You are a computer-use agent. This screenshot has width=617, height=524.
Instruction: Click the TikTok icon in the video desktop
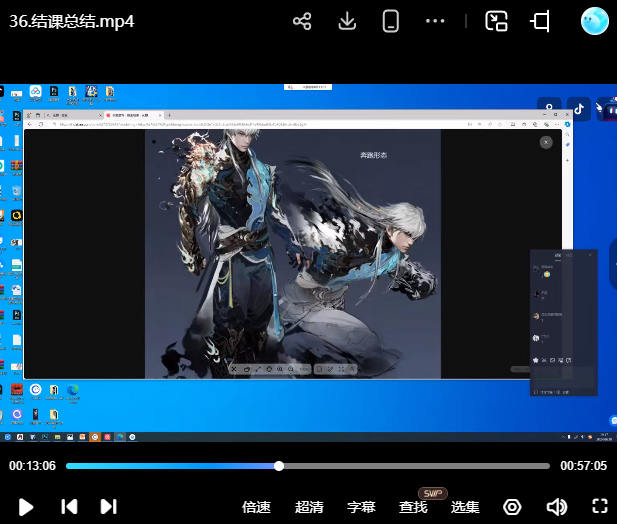[578, 109]
